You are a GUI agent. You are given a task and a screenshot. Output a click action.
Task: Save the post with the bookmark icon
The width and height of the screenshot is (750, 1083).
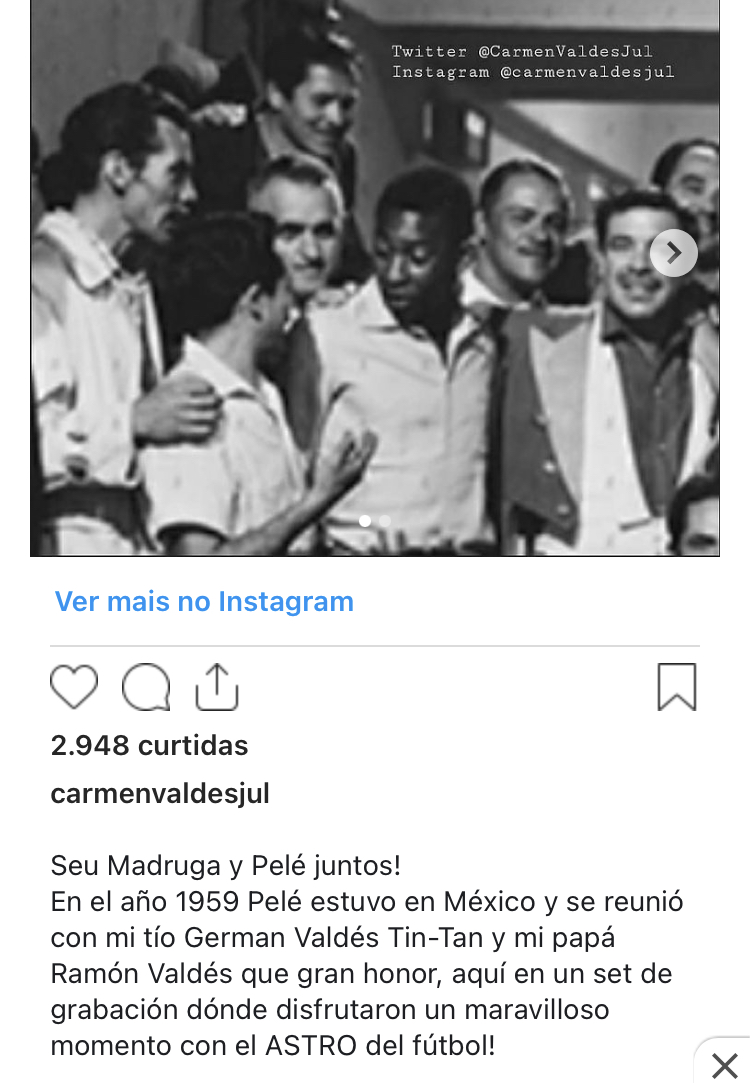point(677,687)
